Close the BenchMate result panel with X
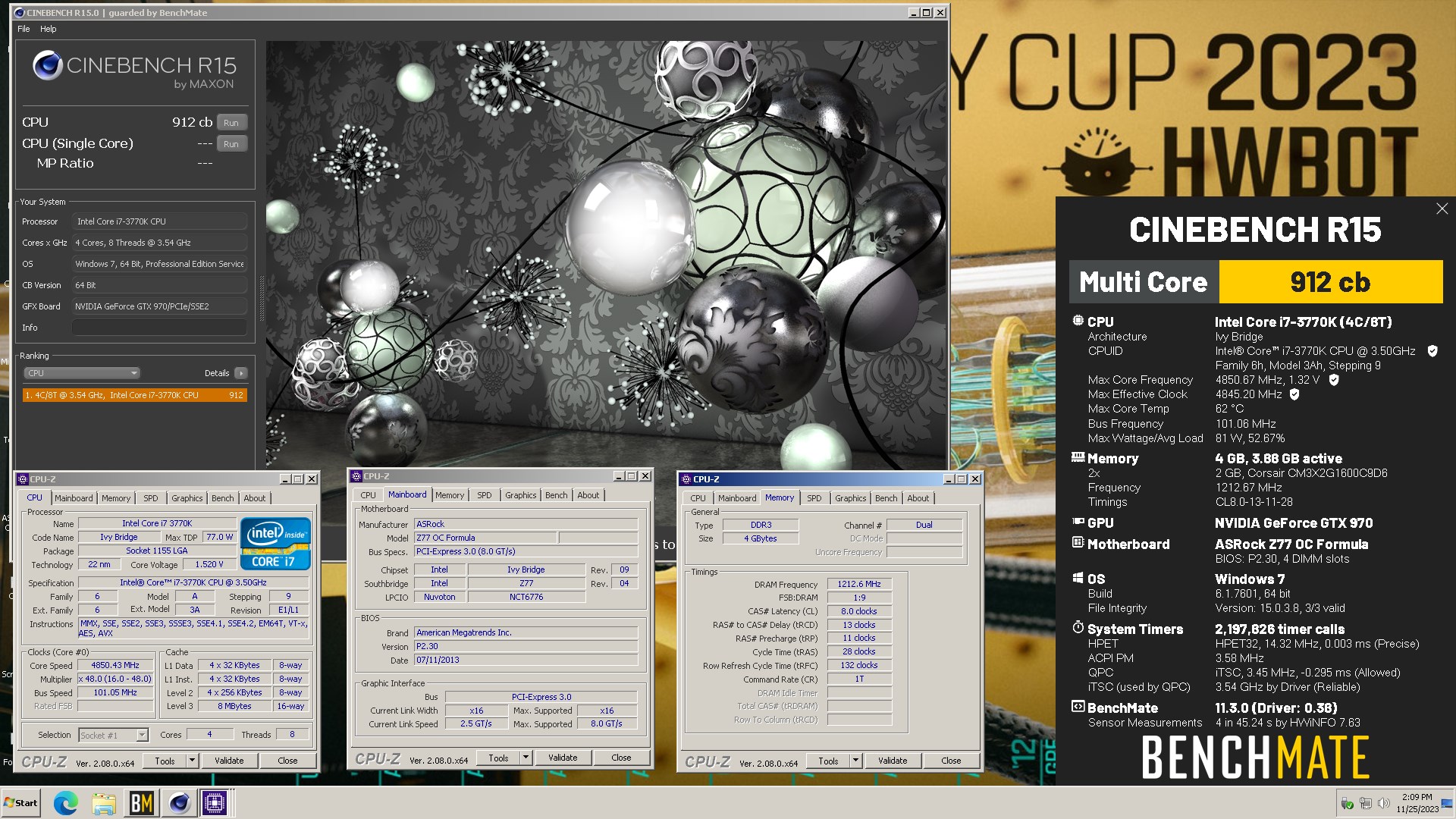1456x819 pixels. coord(1442,209)
